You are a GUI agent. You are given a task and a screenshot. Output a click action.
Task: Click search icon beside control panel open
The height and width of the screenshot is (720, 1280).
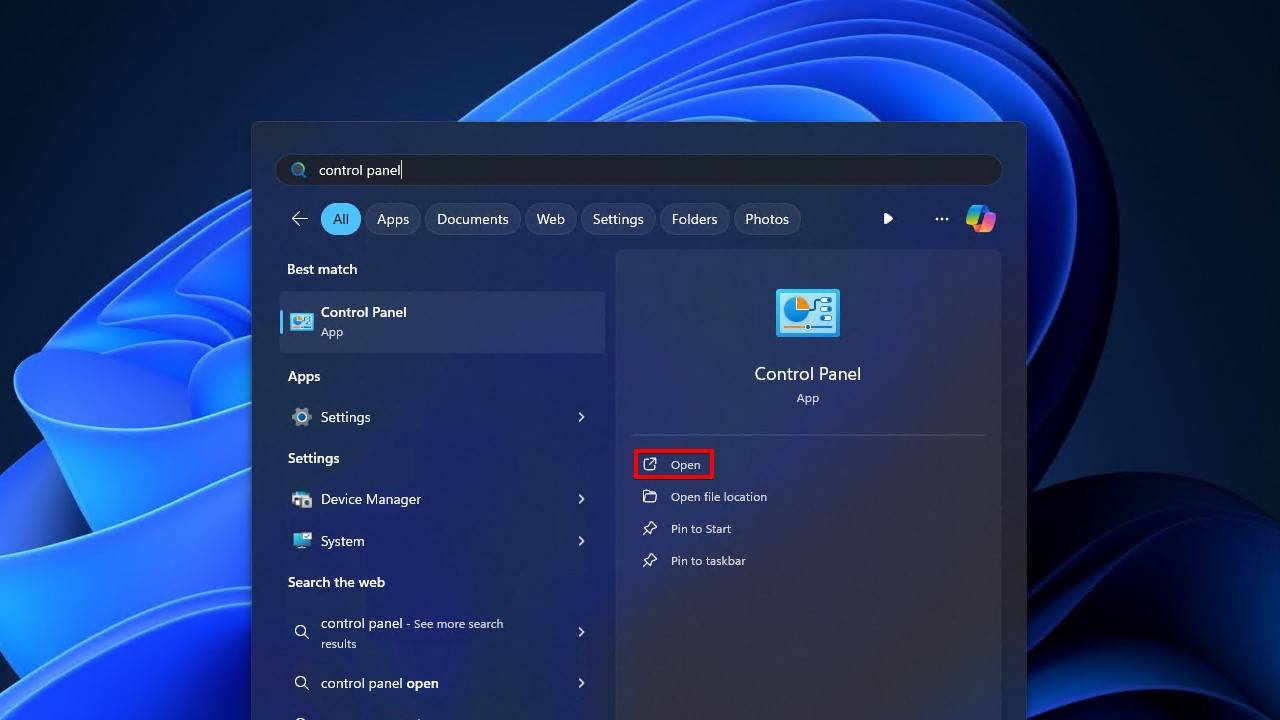tap(301, 683)
